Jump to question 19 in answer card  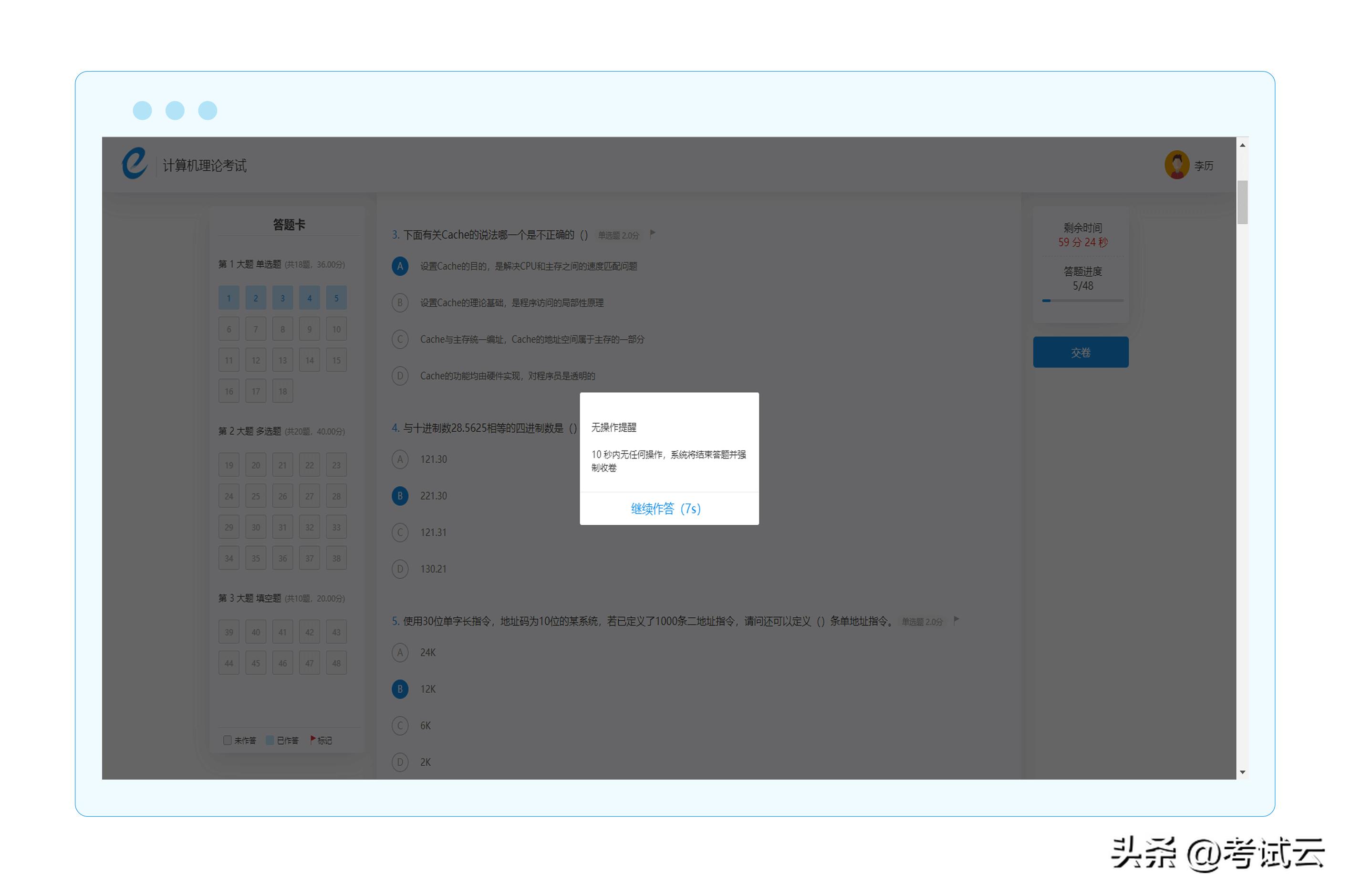(x=229, y=465)
